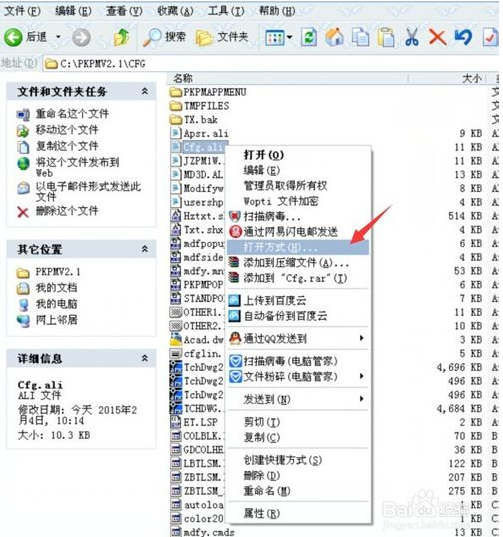Click the Cut scissors toolbar icon
503x537 pixels.
pos(412,37)
